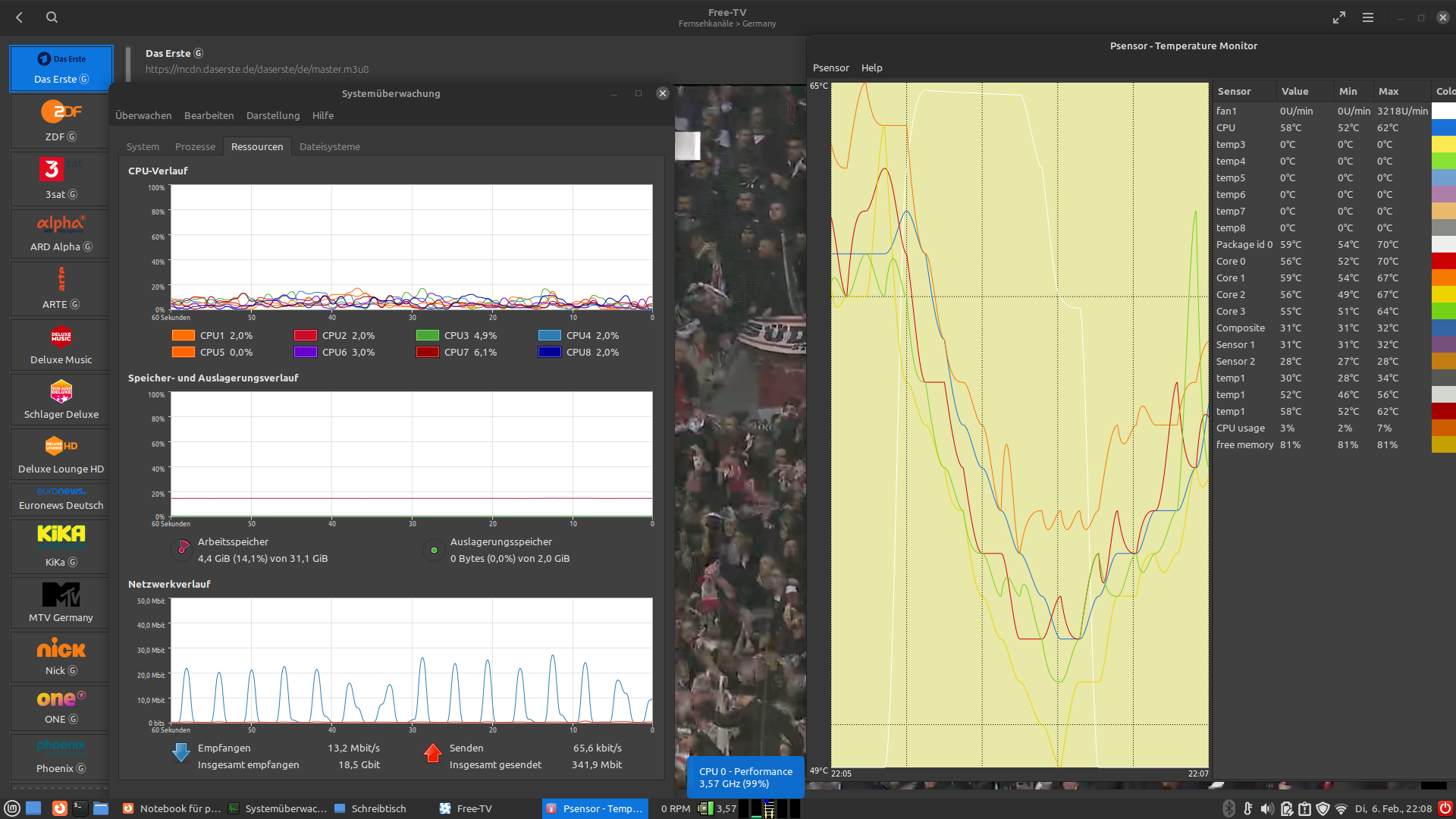The image size is (1456, 819).
Task: Switch to the Dateisysteme tab
Action: [x=330, y=146]
